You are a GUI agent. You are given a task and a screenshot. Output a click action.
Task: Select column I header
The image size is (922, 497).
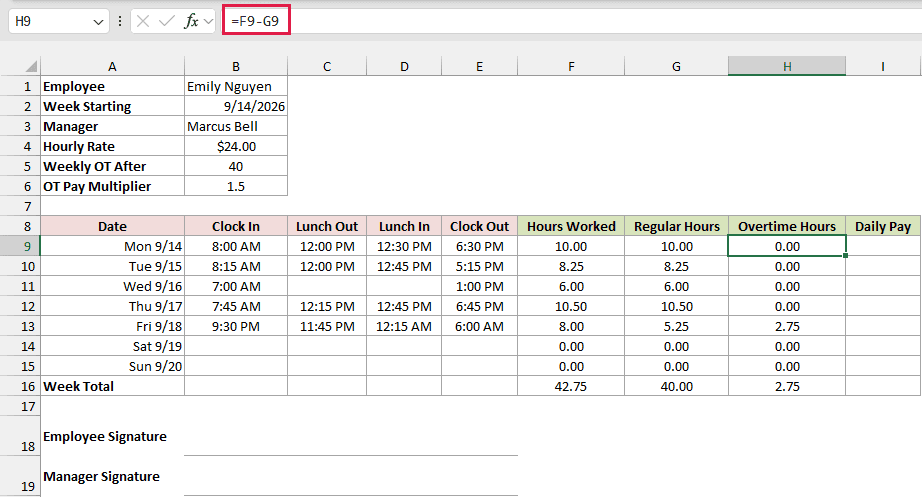[883, 66]
